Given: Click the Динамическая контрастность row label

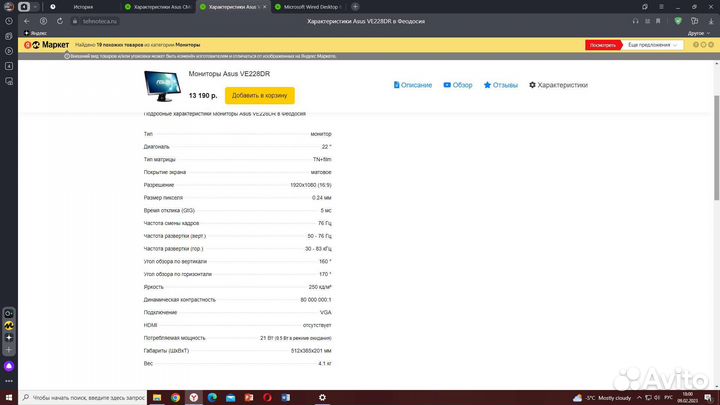Looking at the screenshot, I should pyautogui.click(x=180, y=299).
